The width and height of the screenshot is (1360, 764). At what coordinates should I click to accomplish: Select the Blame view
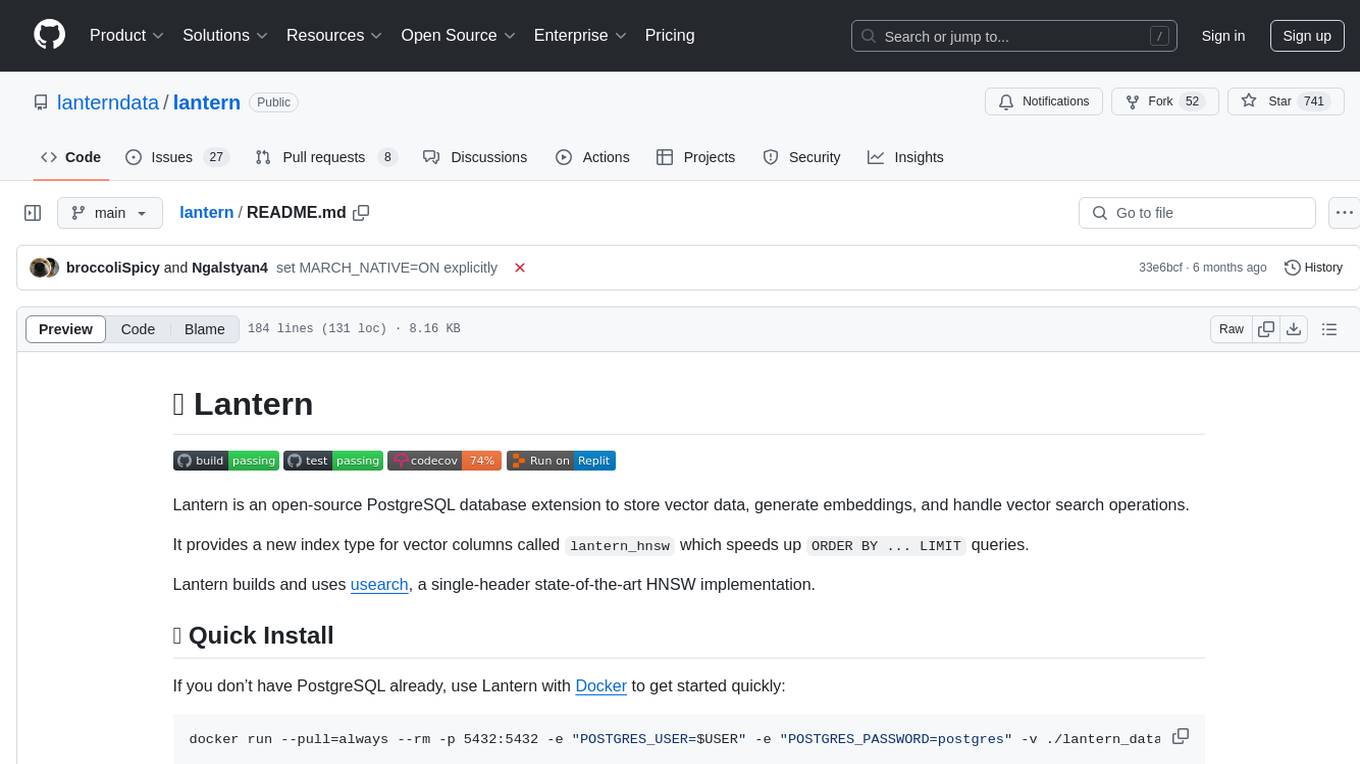pos(204,329)
